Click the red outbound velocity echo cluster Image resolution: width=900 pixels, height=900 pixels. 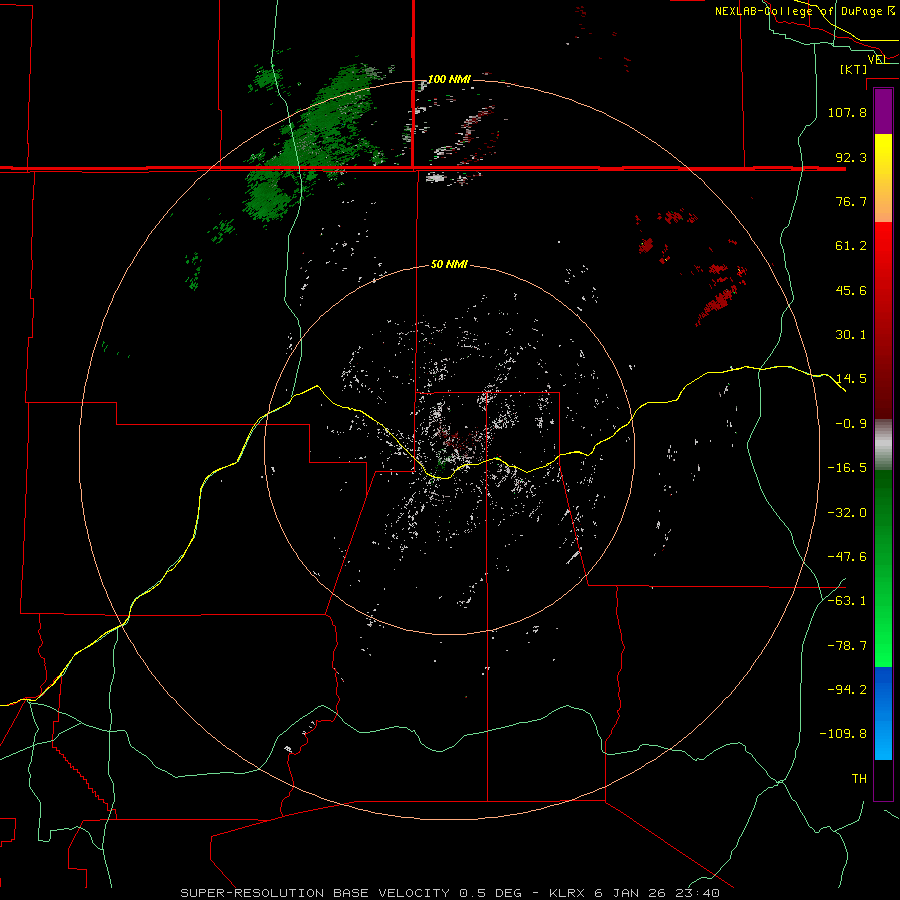coord(720,296)
